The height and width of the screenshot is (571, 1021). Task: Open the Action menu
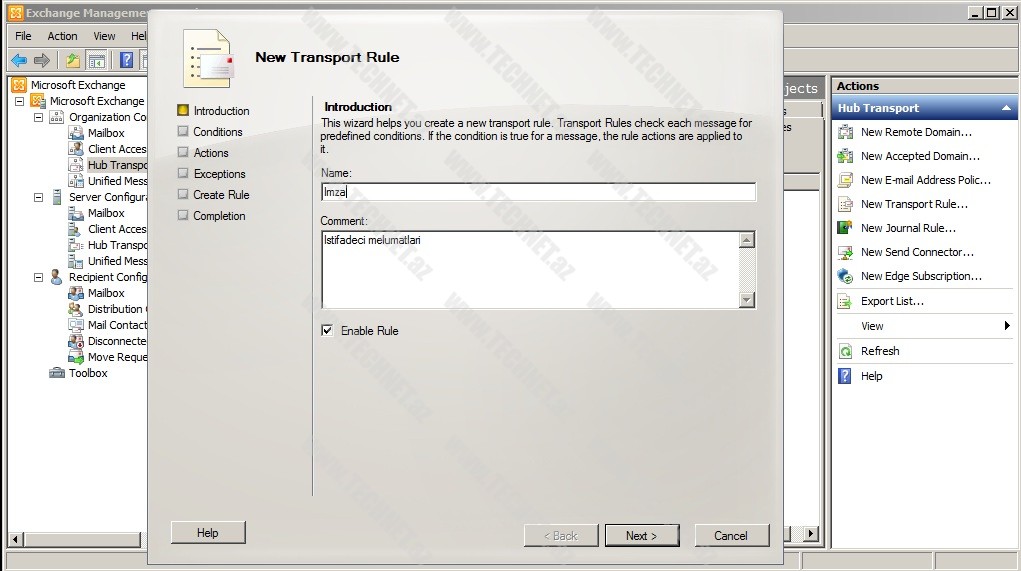[62, 36]
